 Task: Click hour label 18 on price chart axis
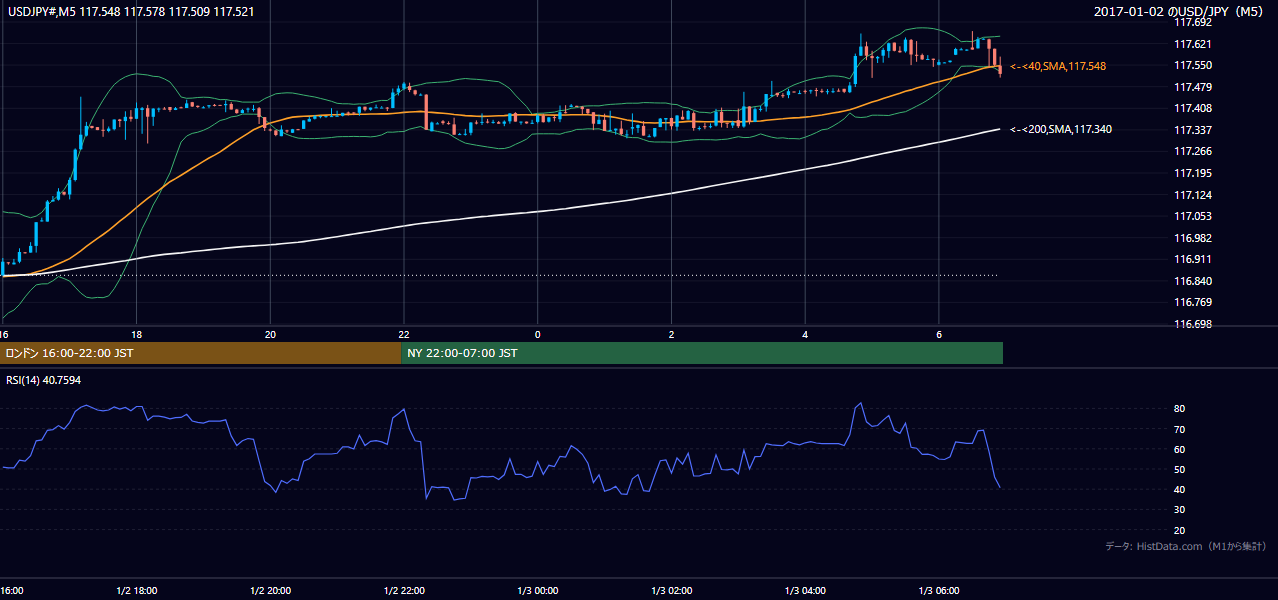(137, 333)
